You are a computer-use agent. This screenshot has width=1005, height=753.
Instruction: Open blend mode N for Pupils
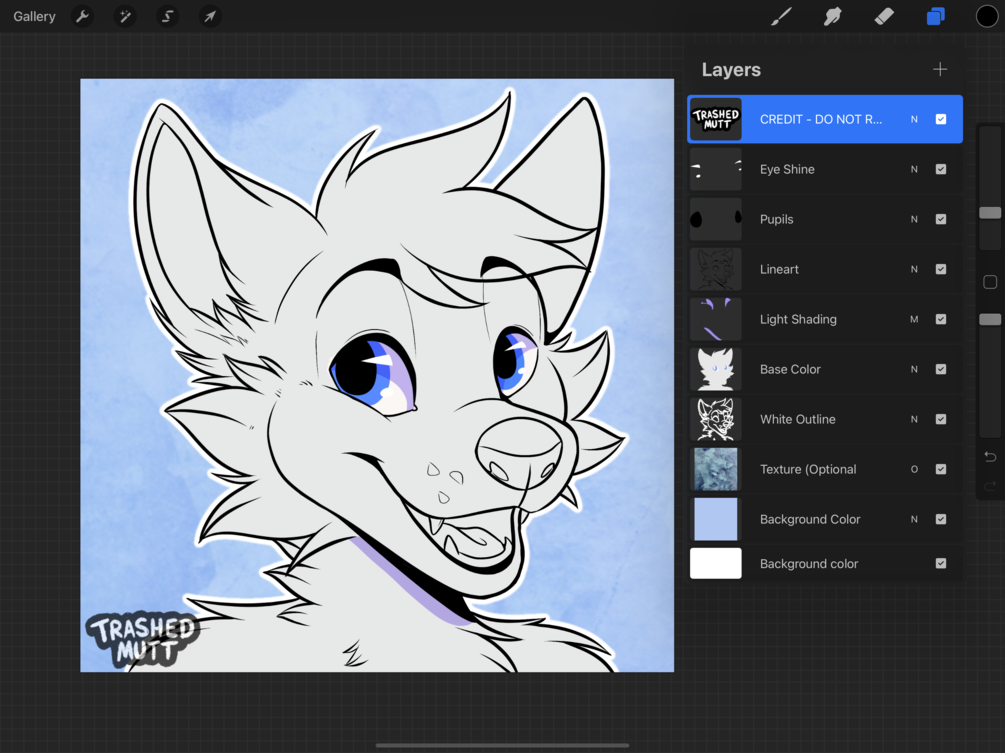(914, 219)
